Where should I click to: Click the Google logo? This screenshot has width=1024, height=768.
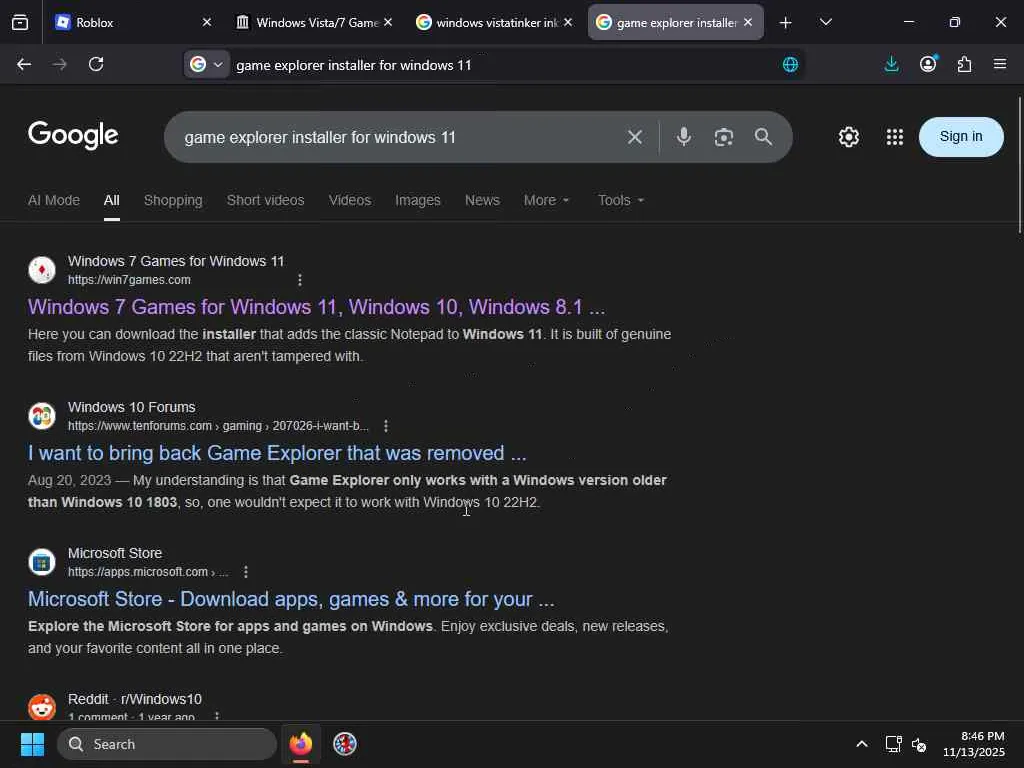click(73, 135)
